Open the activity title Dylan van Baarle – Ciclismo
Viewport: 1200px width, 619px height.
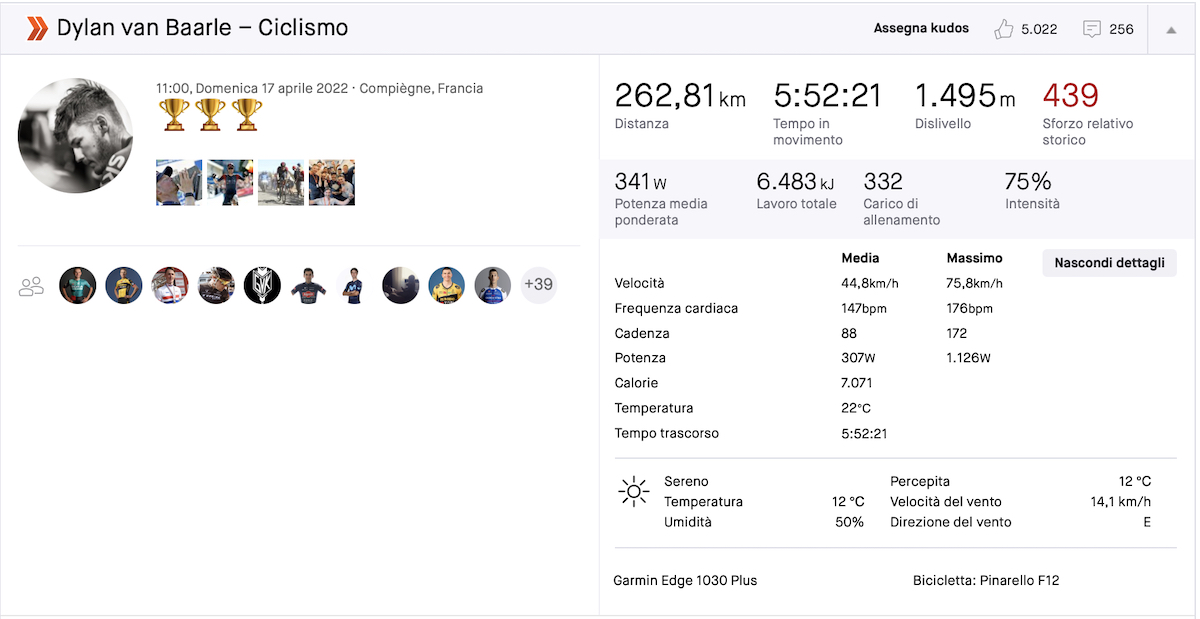[202, 28]
